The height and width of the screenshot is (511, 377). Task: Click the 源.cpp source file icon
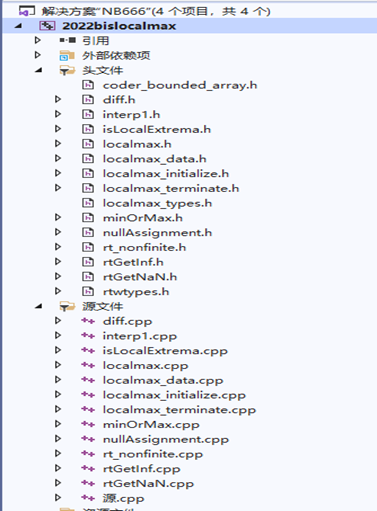pos(88,498)
